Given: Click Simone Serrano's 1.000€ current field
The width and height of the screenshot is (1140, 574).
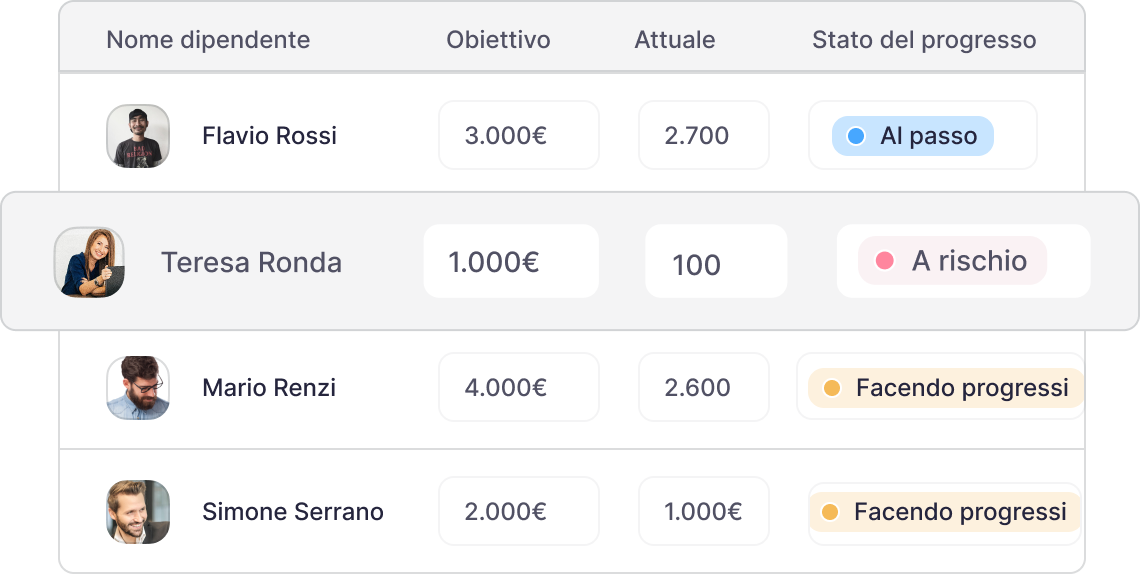Looking at the screenshot, I should [703, 512].
